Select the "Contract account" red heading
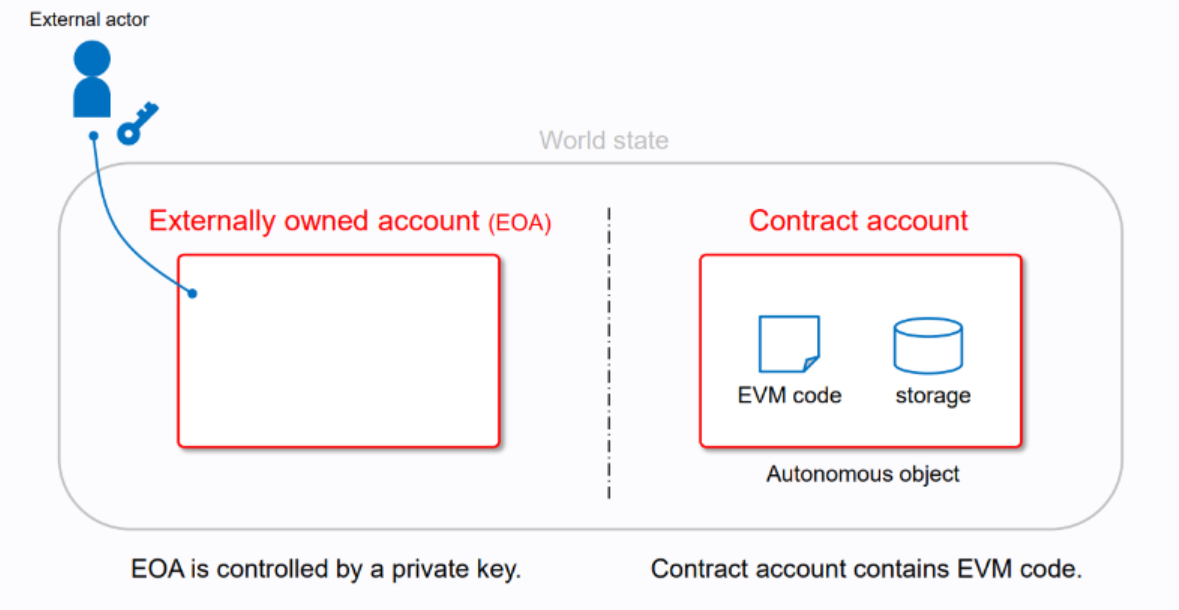The height and width of the screenshot is (610, 1179). 859,220
